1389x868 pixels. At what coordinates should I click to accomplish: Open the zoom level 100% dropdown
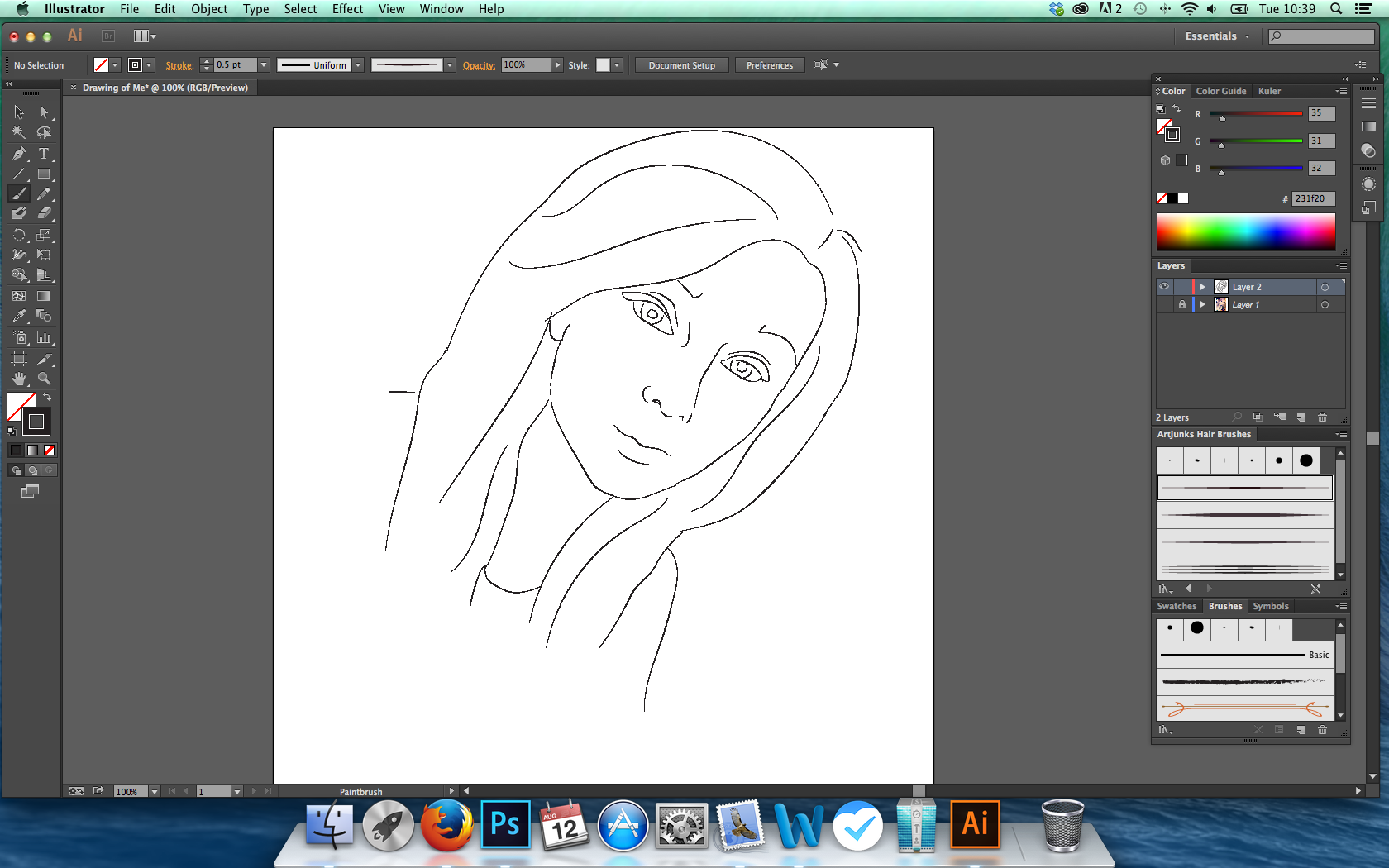(x=154, y=792)
